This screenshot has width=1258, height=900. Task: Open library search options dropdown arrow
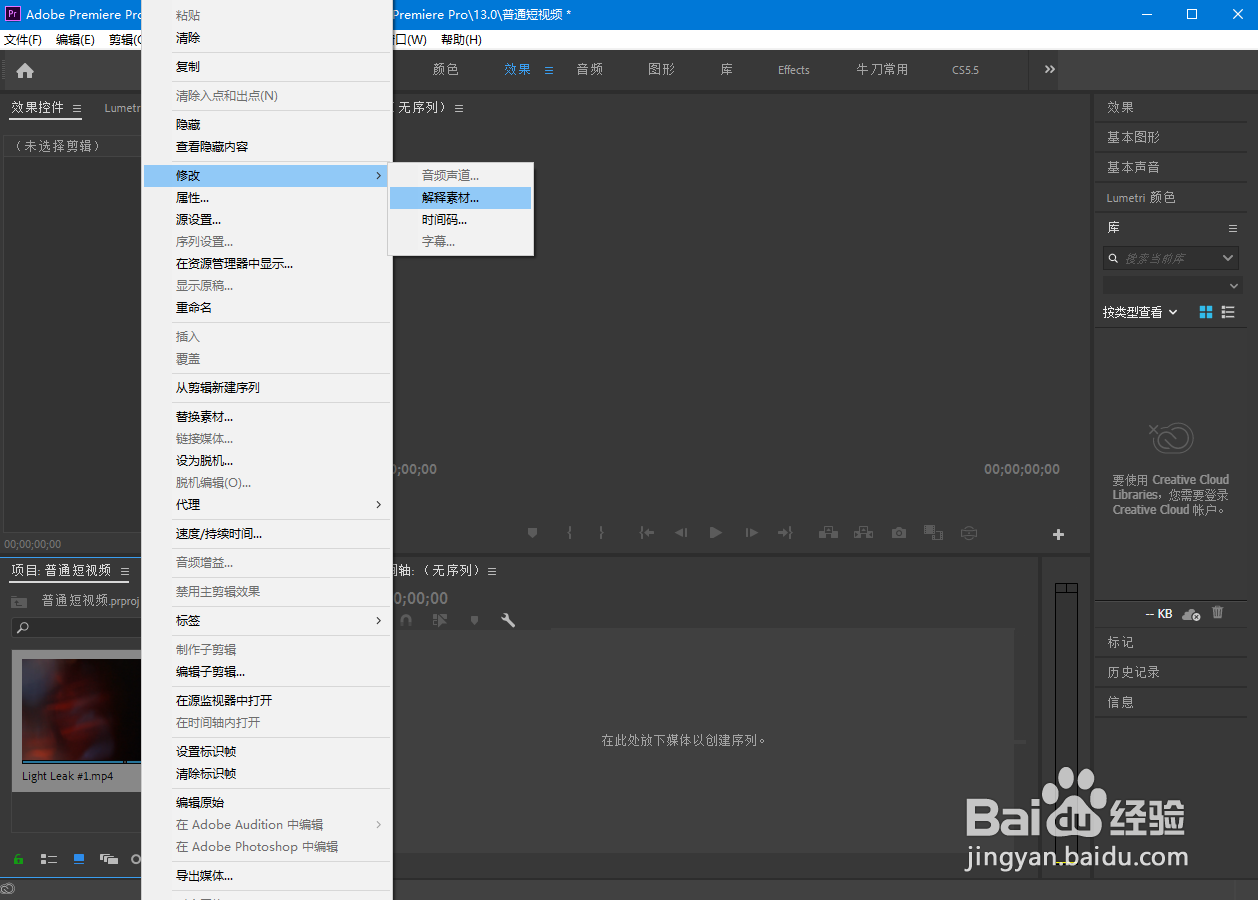click(x=1229, y=258)
